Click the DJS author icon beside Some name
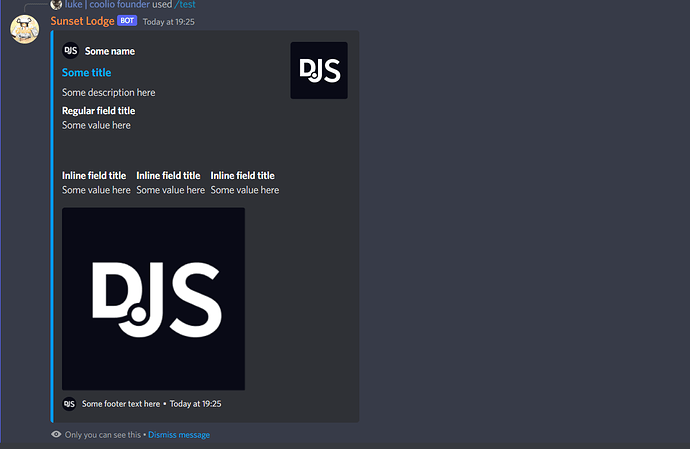The width and height of the screenshot is (690, 449). [70, 51]
